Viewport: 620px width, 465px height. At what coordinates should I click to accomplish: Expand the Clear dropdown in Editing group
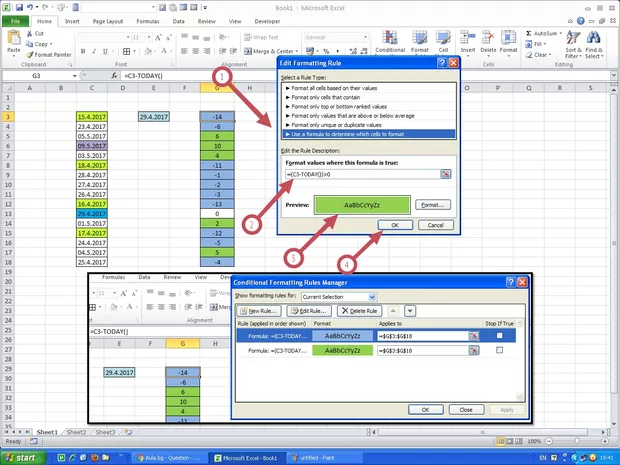click(x=550, y=55)
